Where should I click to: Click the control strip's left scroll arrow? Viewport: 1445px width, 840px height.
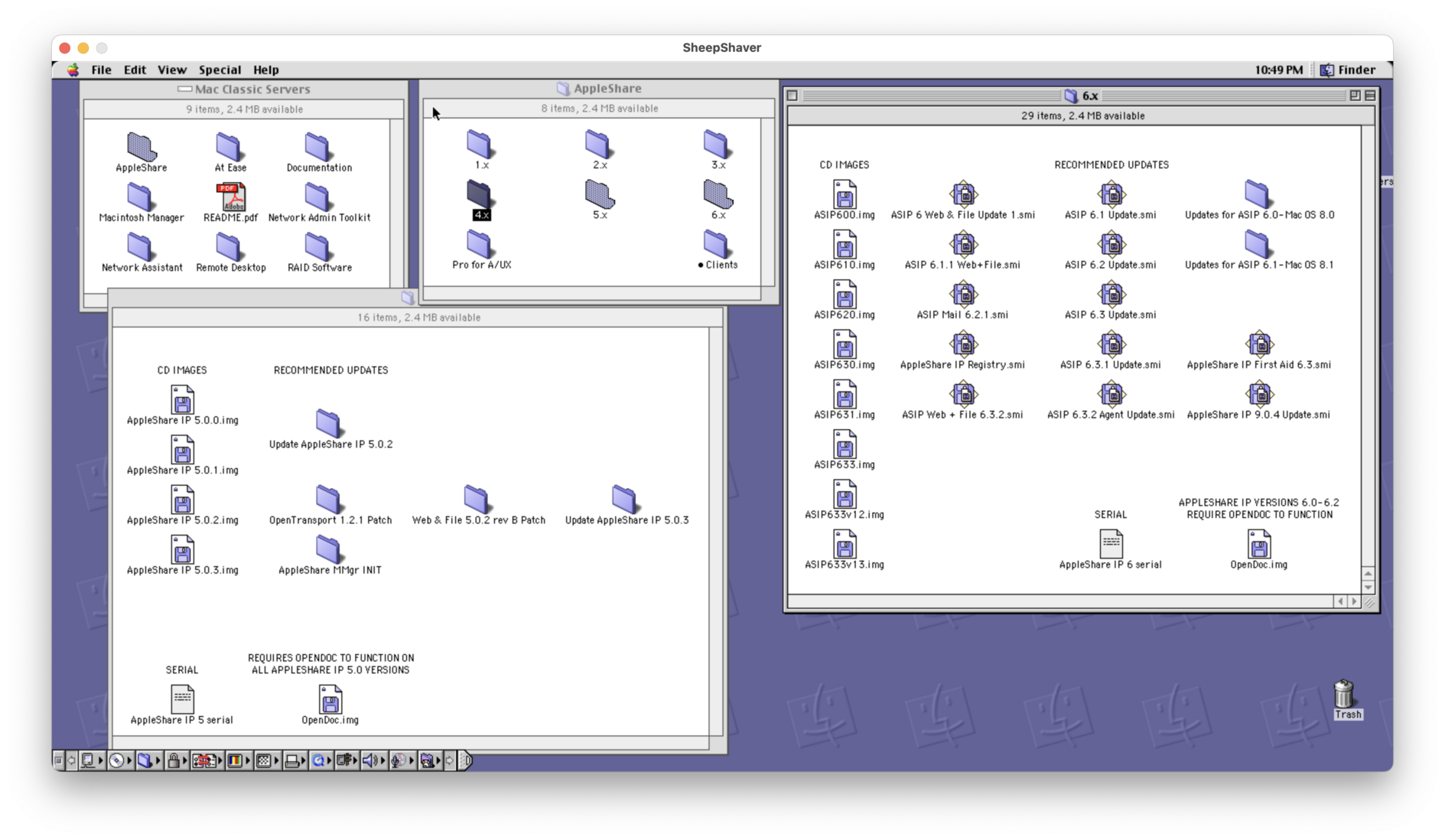(x=71, y=760)
